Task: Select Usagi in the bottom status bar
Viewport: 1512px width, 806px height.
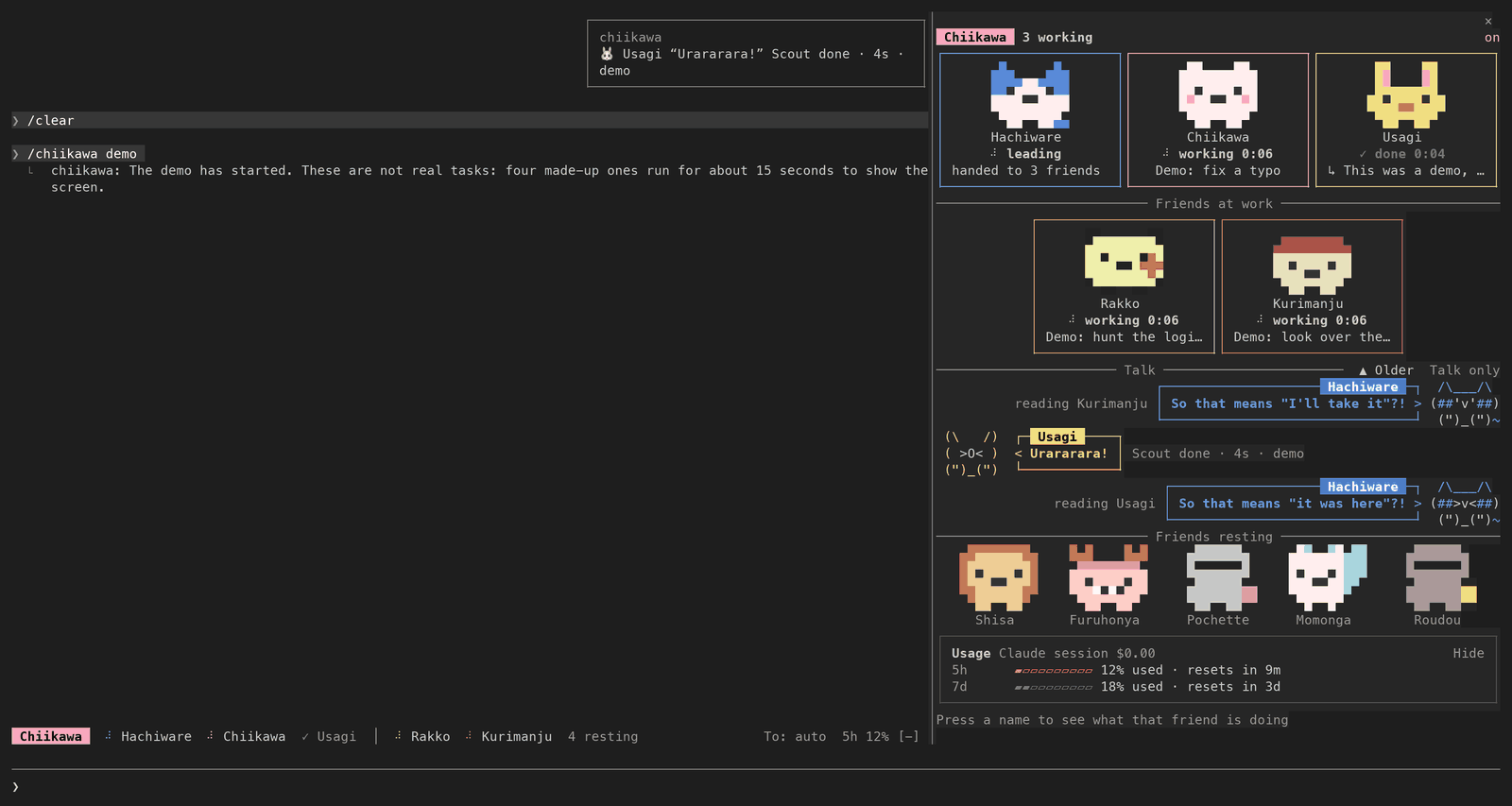Action: 329,736
